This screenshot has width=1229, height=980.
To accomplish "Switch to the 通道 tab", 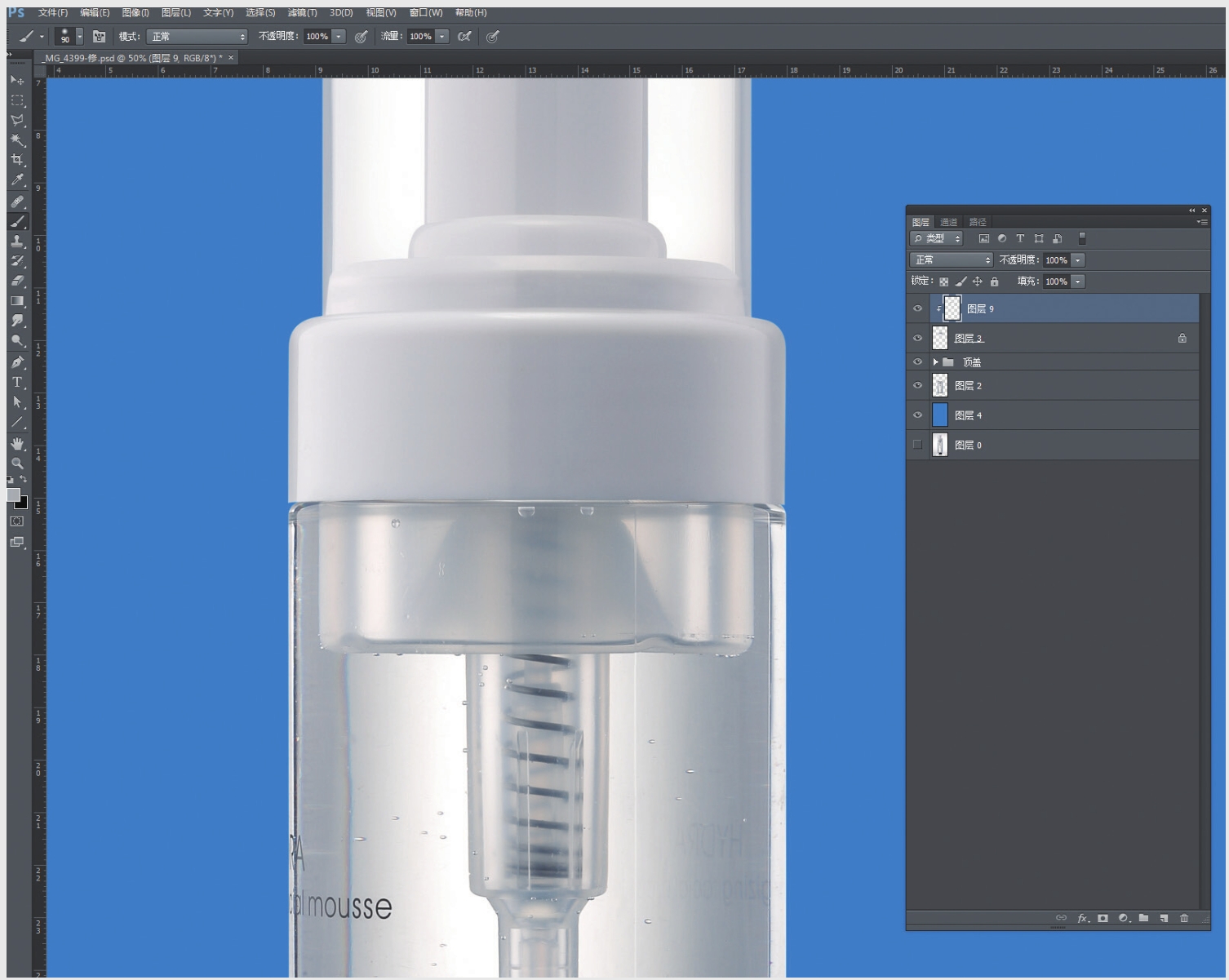I will (948, 222).
